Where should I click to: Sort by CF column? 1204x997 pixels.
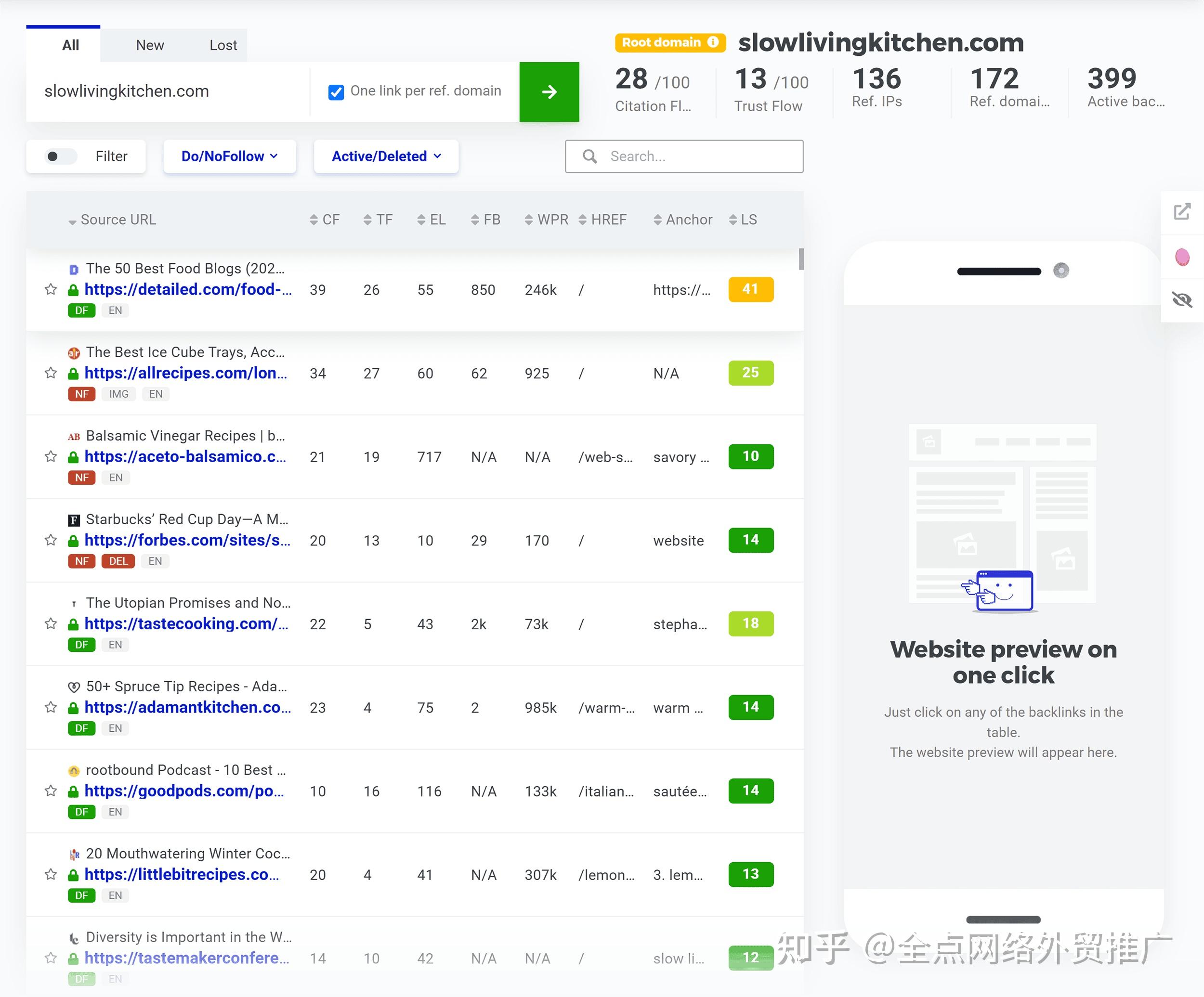tap(325, 220)
